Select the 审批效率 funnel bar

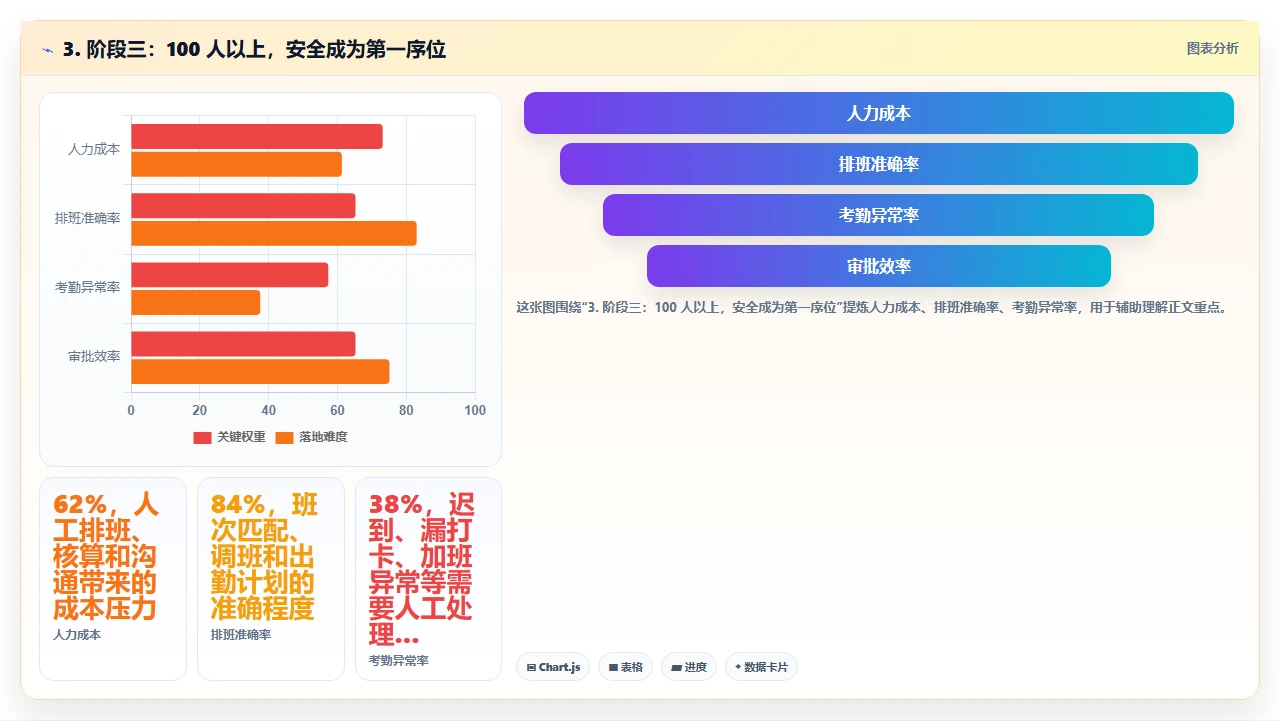(878, 266)
